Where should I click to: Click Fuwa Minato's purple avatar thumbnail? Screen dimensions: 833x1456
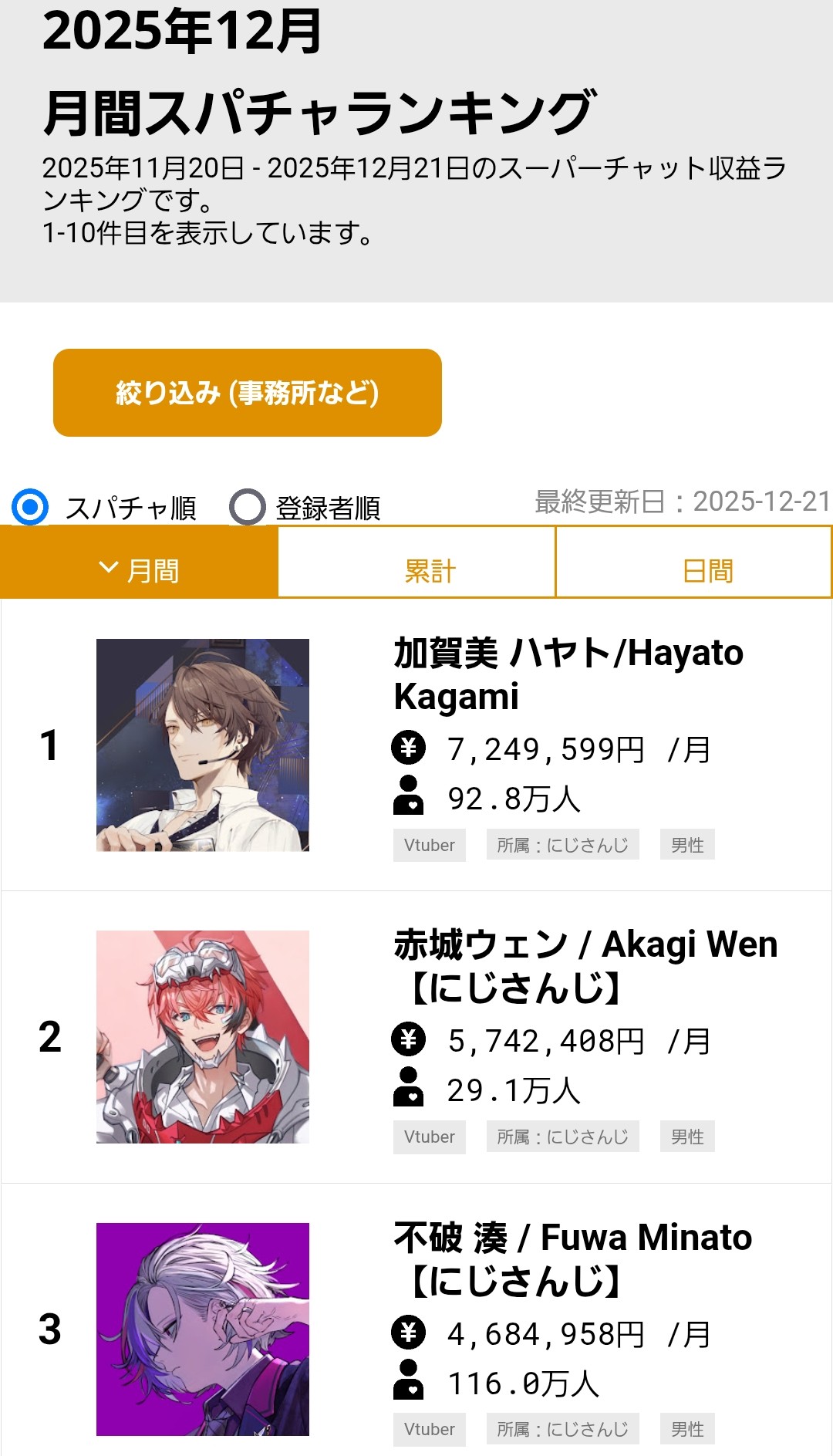(x=203, y=1329)
